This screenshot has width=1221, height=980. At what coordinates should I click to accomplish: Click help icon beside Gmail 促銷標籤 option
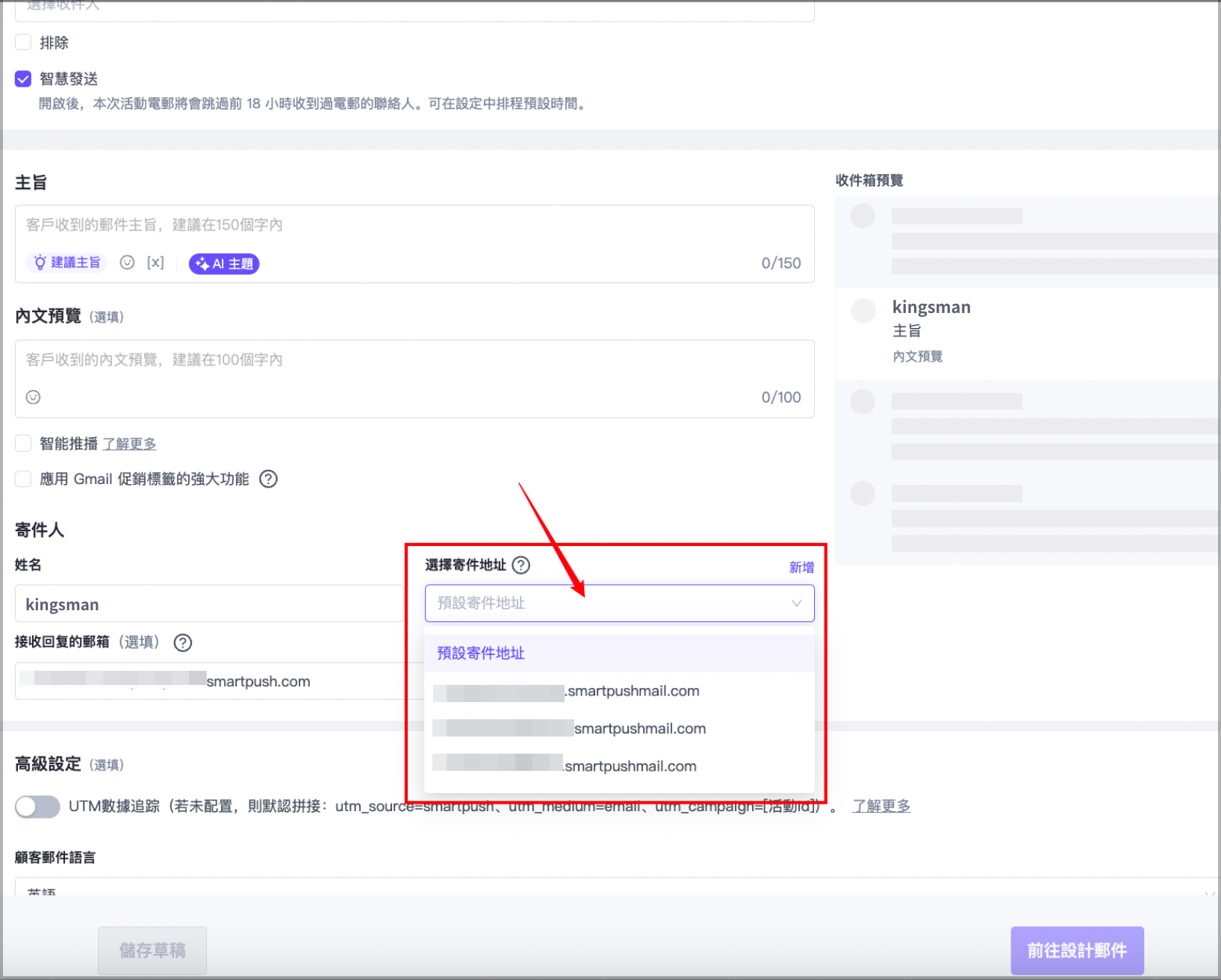(268, 480)
